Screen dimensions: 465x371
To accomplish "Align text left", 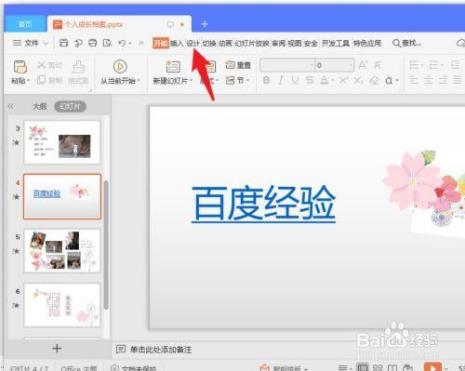I will pyautogui.click(x=414, y=80).
